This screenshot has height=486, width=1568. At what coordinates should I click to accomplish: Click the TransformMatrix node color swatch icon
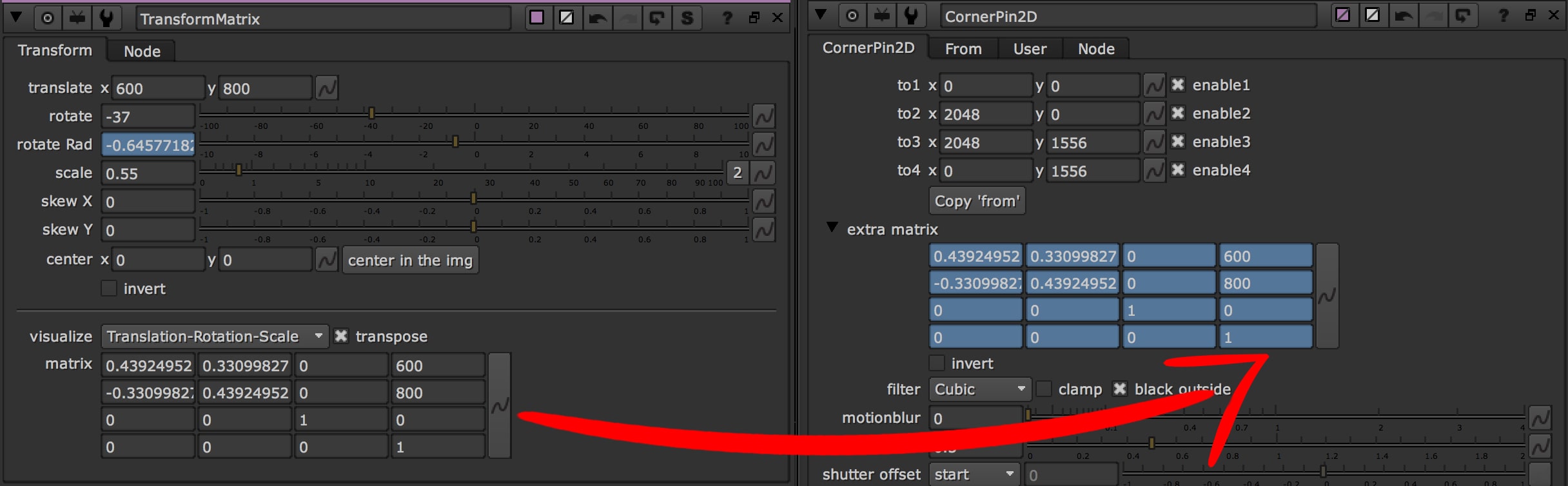pos(536,18)
